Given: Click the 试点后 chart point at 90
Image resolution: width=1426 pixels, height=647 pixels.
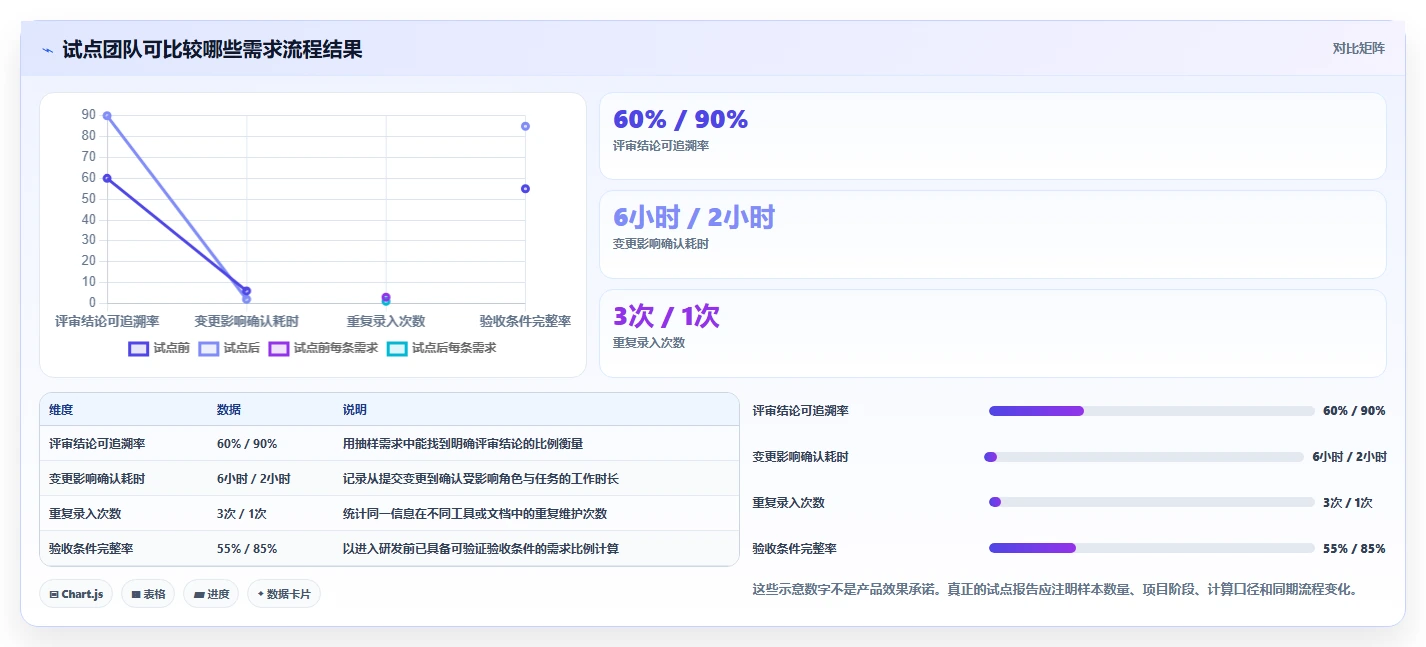Looking at the screenshot, I should coord(107,116).
